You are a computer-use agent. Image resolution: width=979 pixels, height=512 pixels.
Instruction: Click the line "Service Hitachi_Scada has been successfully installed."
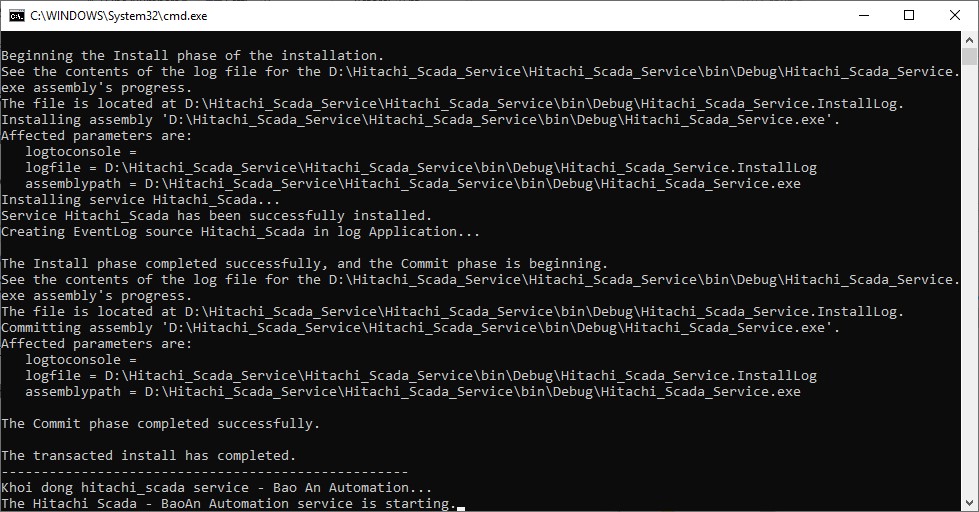[x=216, y=216]
